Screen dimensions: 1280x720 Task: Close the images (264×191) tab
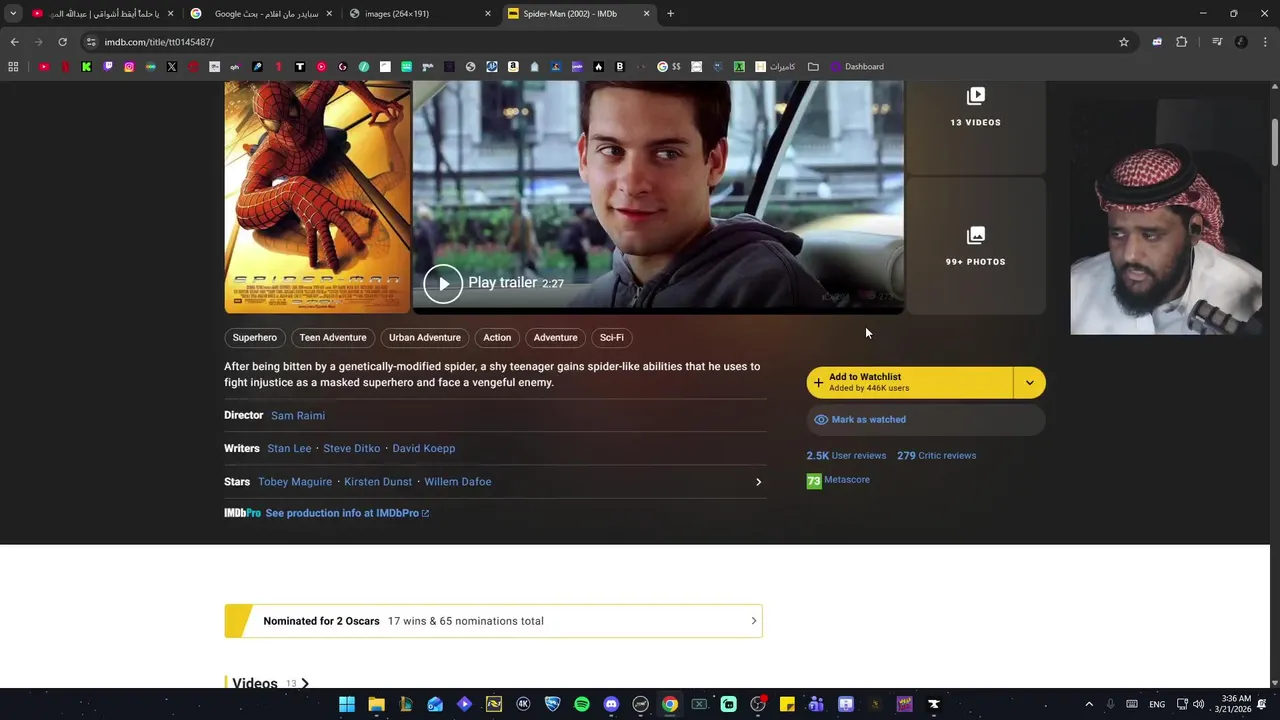pyautogui.click(x=488, y=14)
